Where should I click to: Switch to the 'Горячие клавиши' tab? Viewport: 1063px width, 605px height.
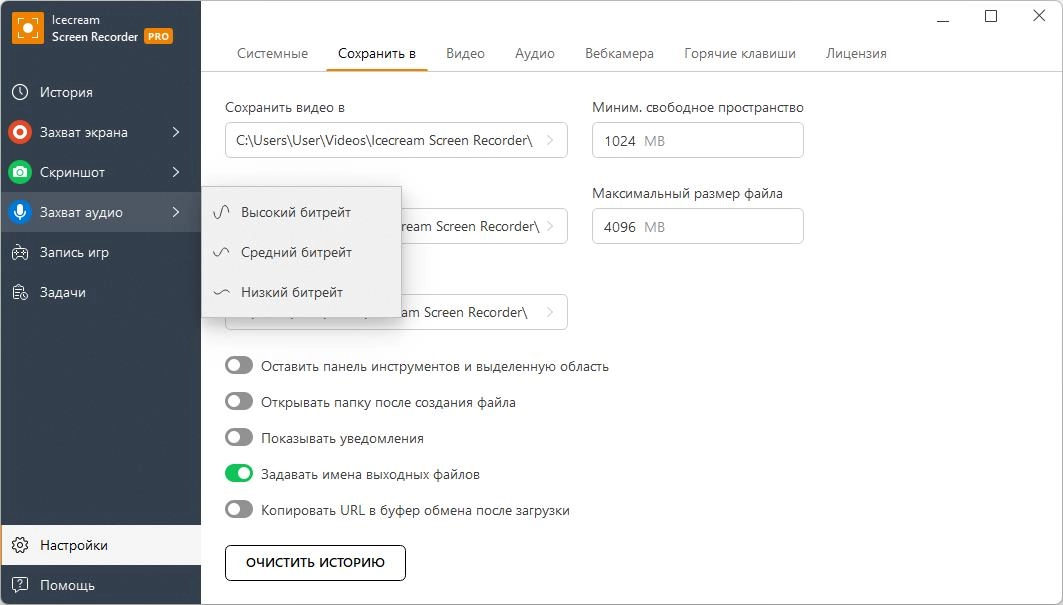(740, 53)
